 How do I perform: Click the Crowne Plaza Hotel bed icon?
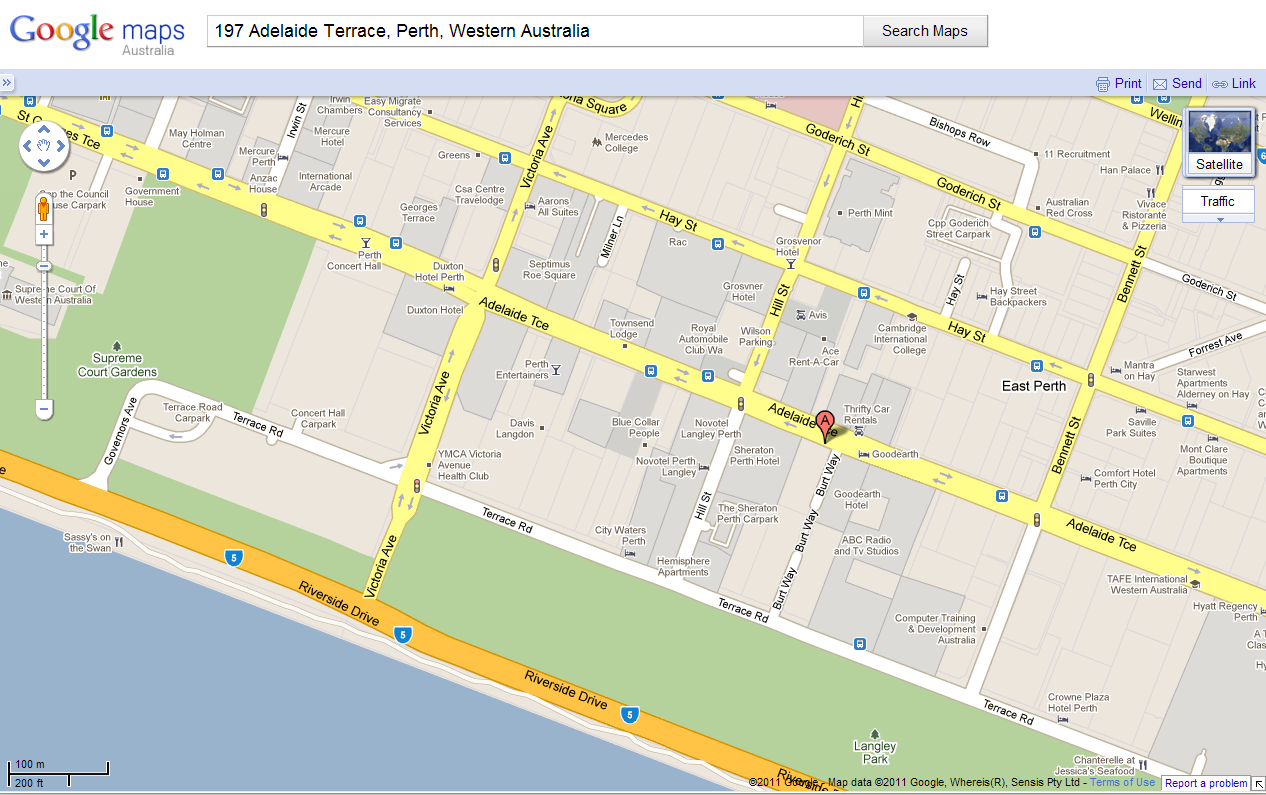pyautogui.click(x=1062, y=719)
